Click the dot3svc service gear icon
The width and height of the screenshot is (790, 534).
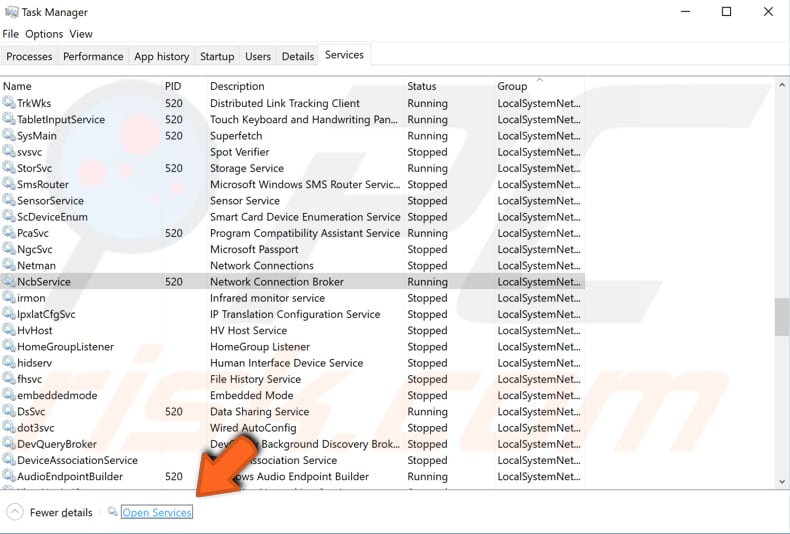coord(9,427)
